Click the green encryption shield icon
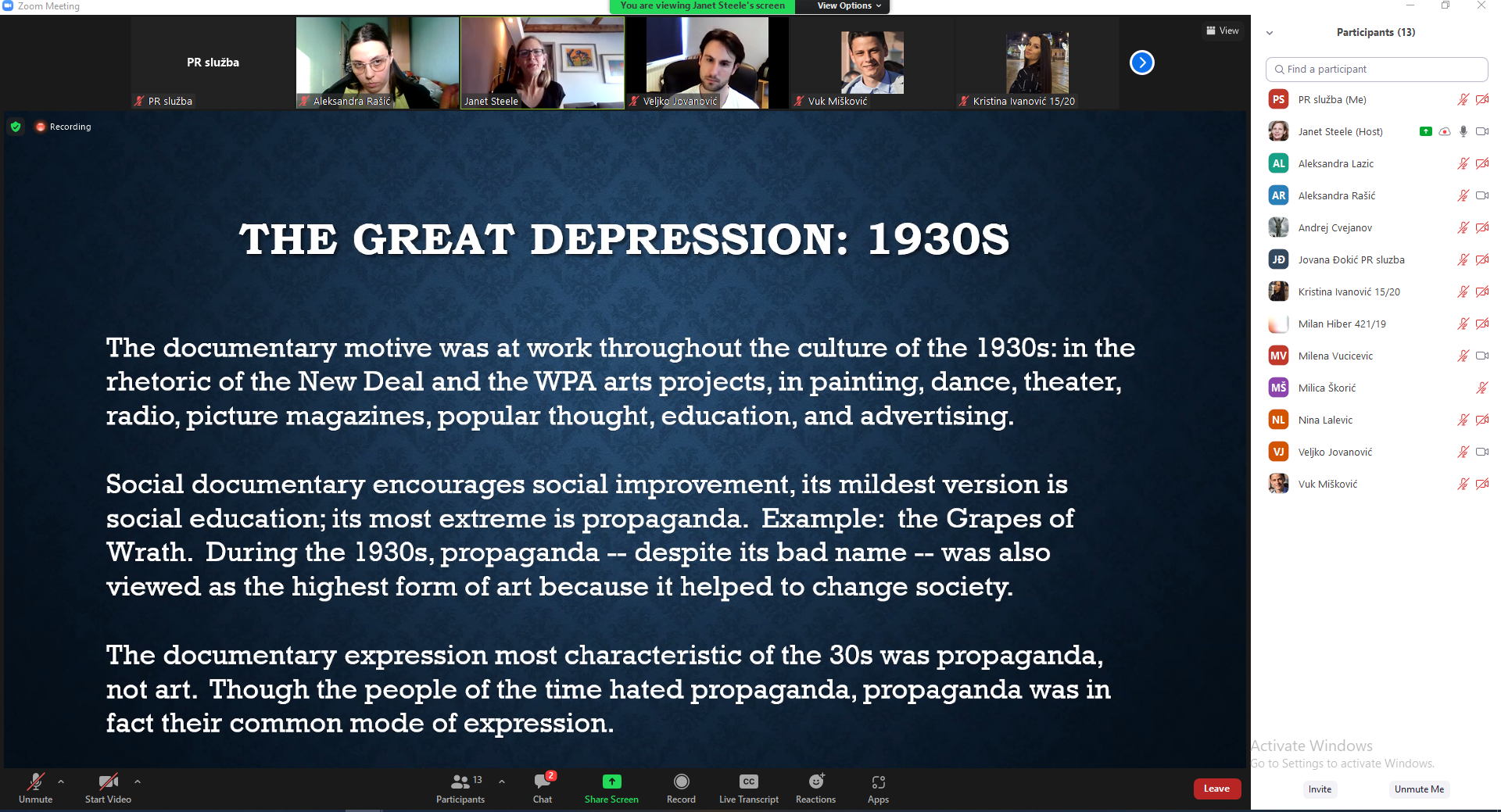This screenshot has width=1501, height=812. [16, 127]
